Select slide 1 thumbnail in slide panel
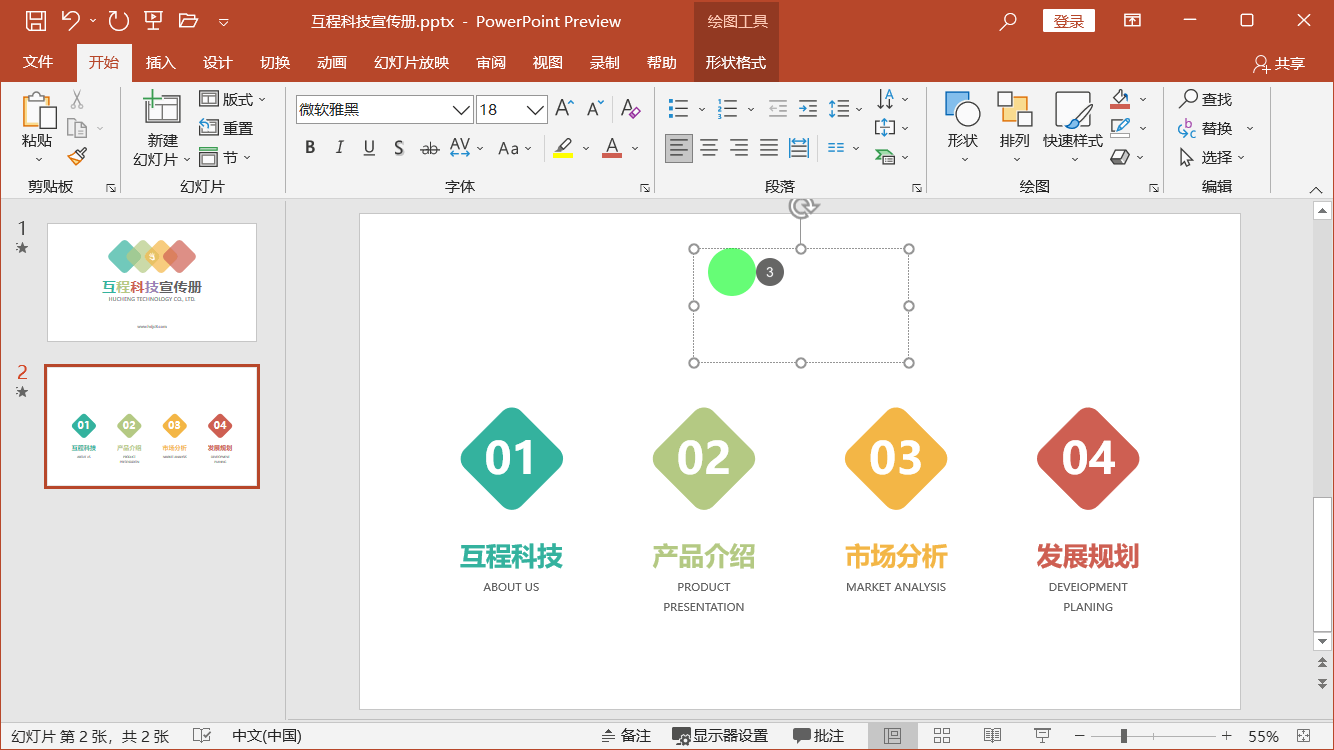Viewport: 1334px width, 750px height. 152,282
